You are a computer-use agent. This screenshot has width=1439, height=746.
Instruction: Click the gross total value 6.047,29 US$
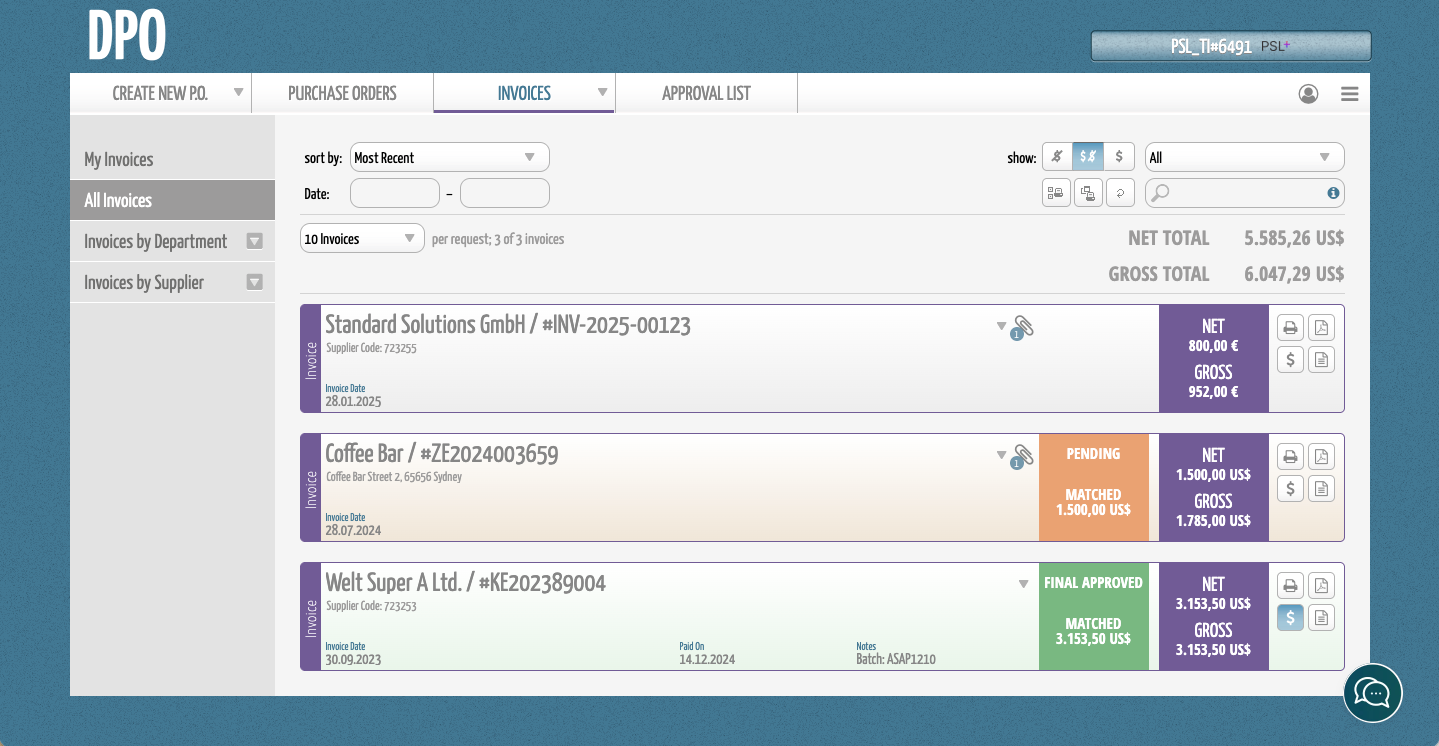point(1294,274)
